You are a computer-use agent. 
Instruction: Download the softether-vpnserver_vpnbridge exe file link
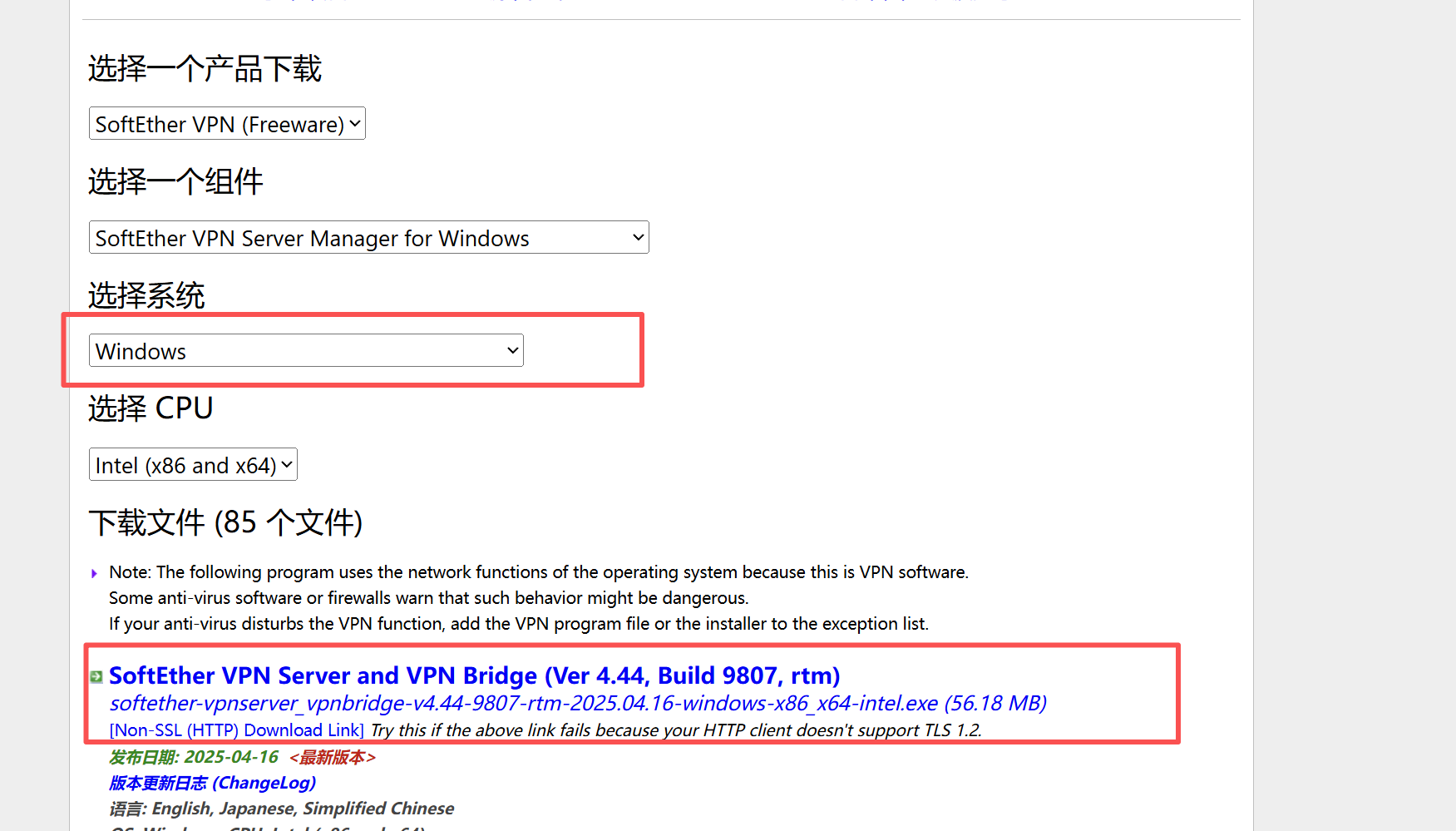[x=577, y=704]
